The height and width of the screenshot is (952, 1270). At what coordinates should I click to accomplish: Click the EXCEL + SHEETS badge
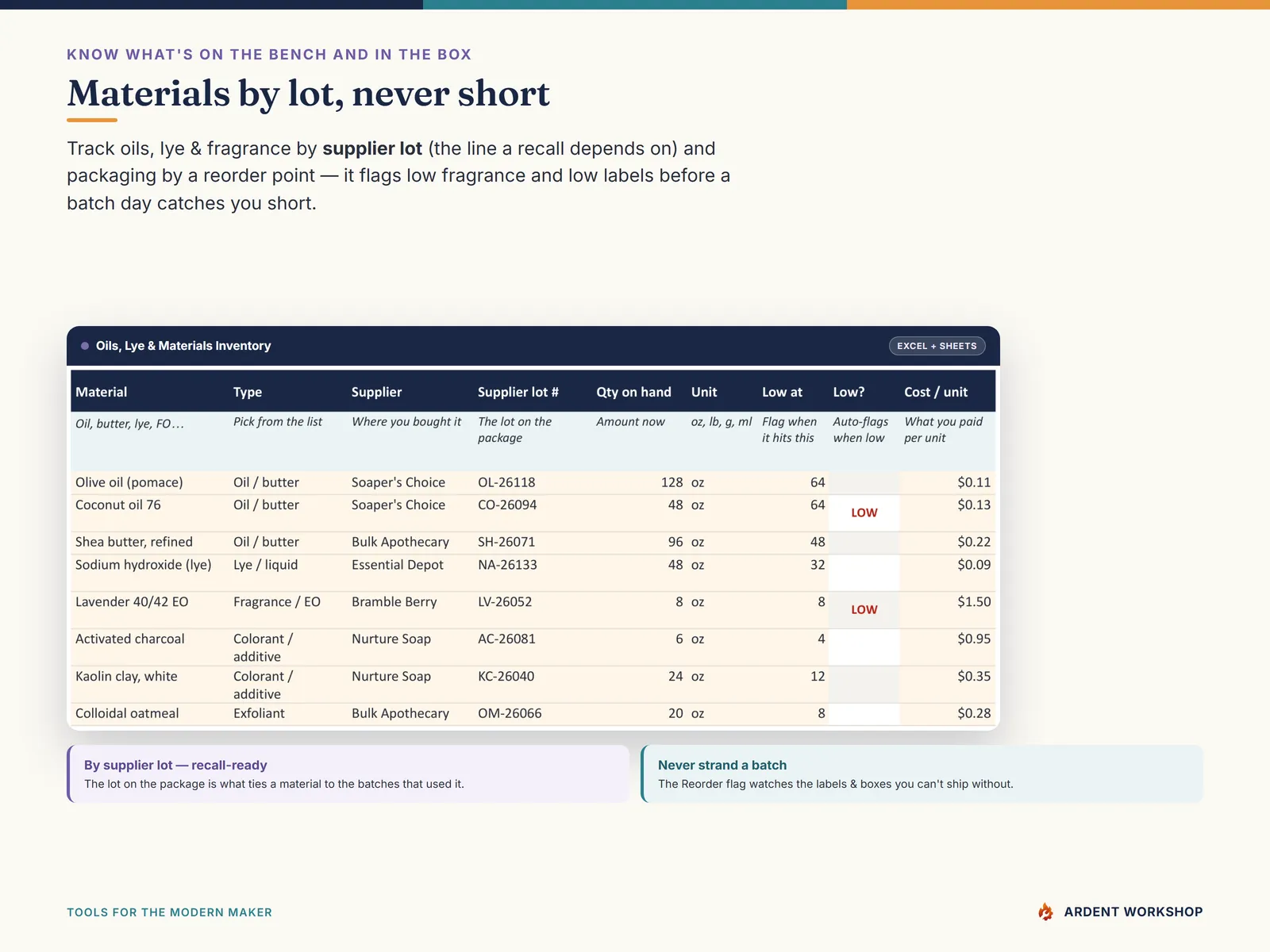tap(937, 346)
